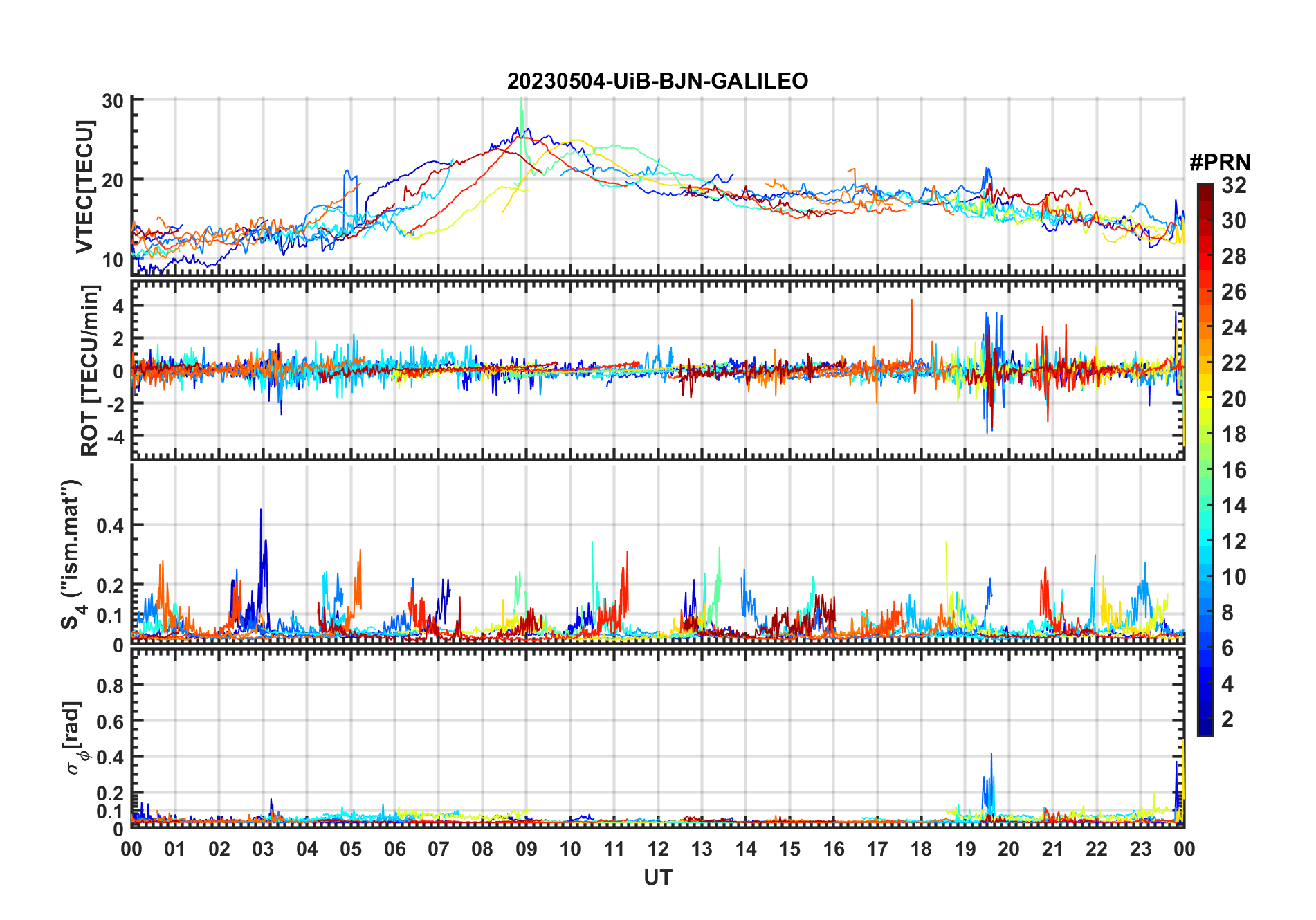Click x-axis tick label 03

tap(263, 849)
